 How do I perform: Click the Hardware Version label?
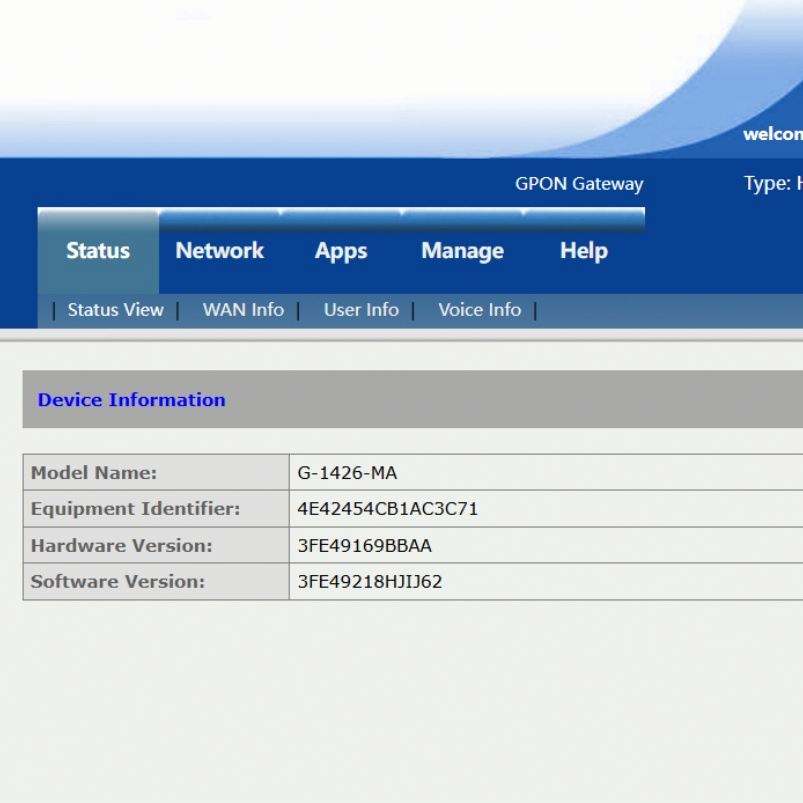pyautogui.click(x=121, y=546)
